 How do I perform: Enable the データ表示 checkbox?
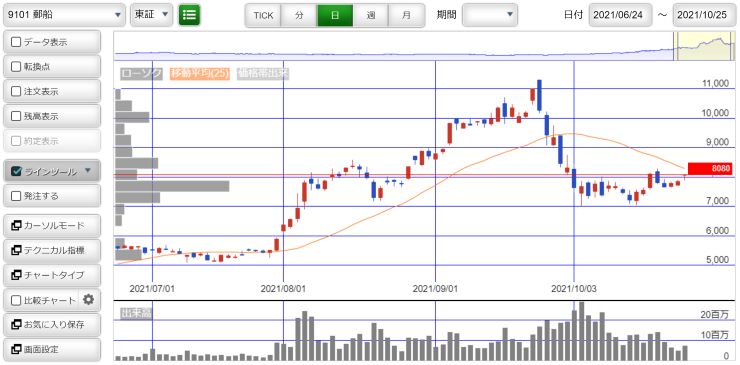[x=16, y=42]
